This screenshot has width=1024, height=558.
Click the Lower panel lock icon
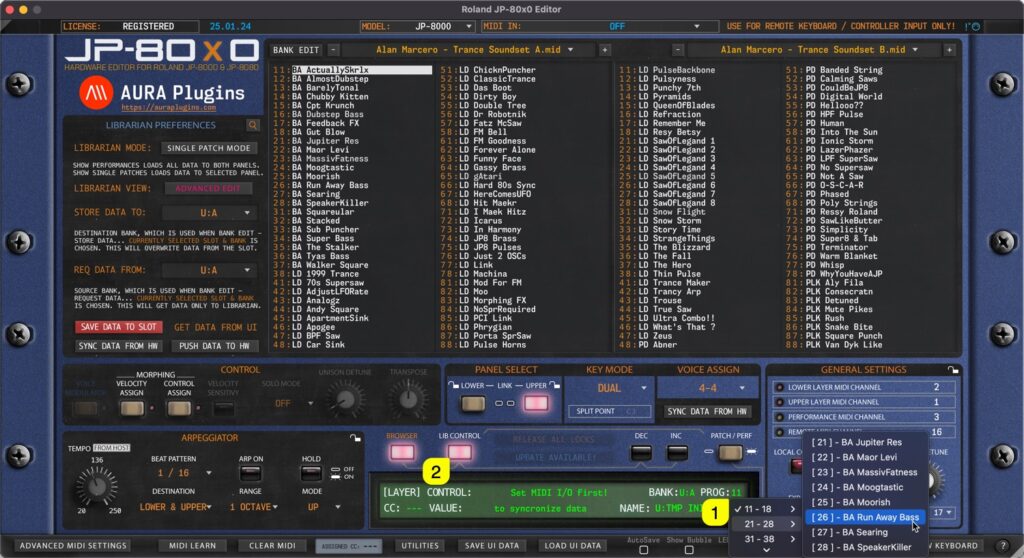point(453,386)
